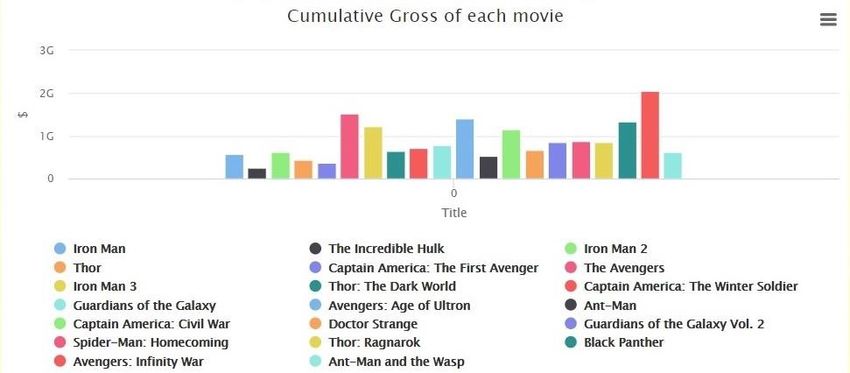Click Spider-Man: Homecoming legend marker
Image resolution: width=850 pixels, height=373 pixels.
pos(60,343)
